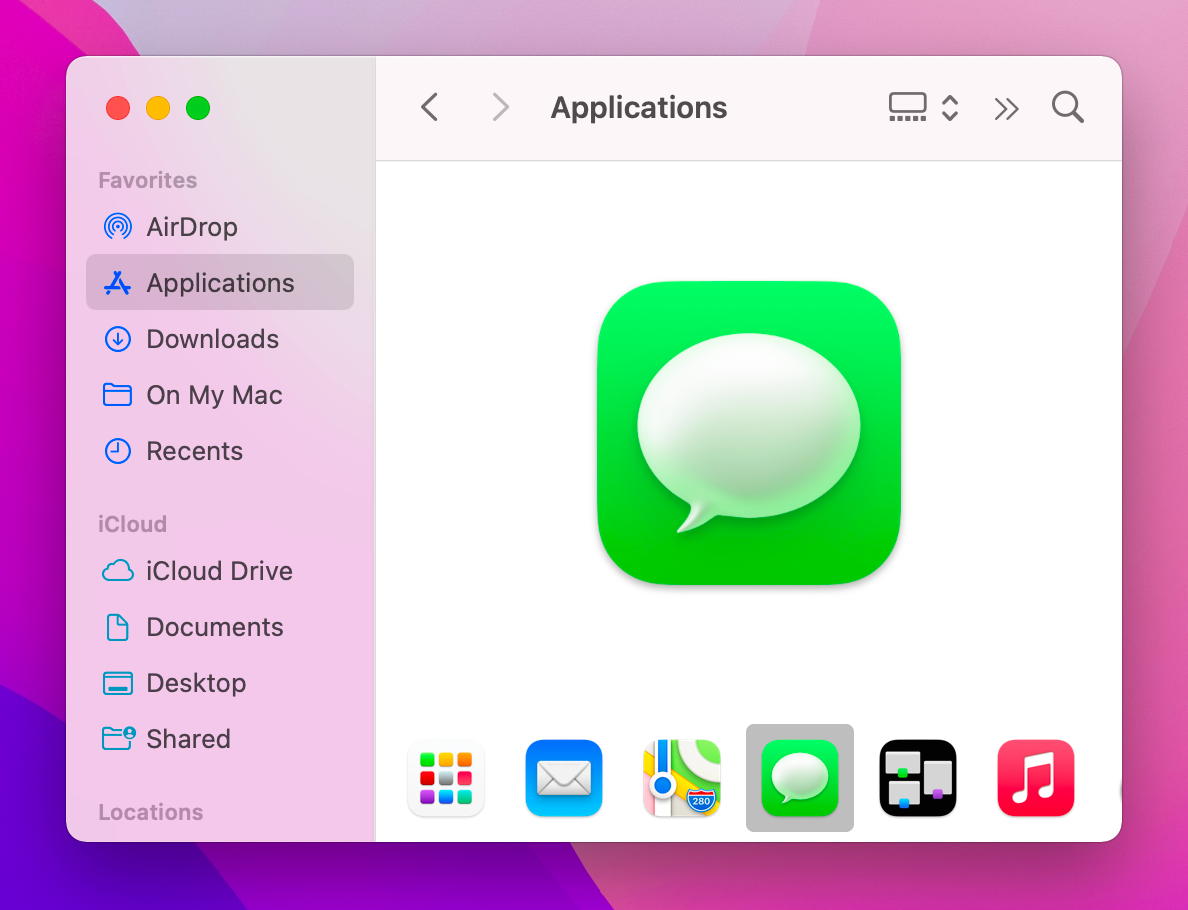Click the AirDrop radar icon
The image size is (1188, 910).
point(117,227)
